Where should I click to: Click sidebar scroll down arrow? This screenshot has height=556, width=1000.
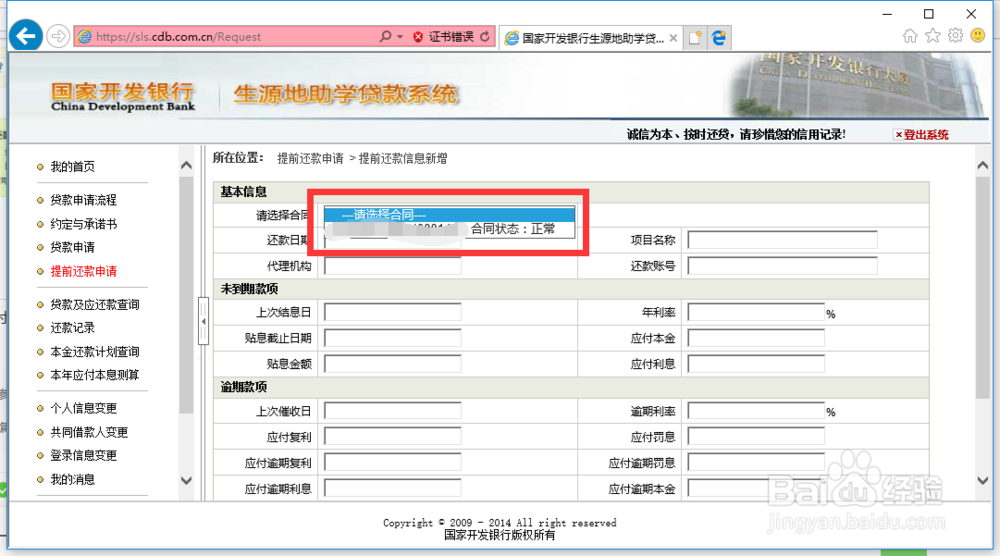[186, 481]
